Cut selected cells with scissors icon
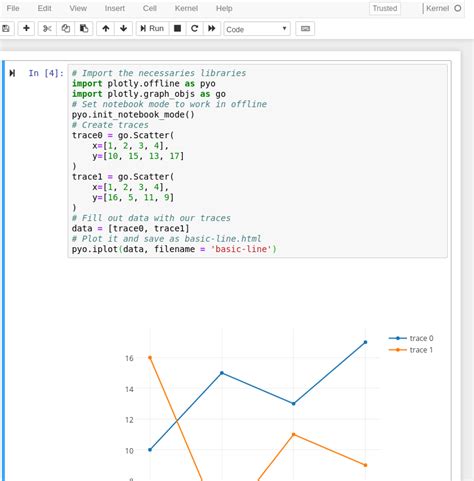This screenshot has height=481, width=474. pos(47,28)
